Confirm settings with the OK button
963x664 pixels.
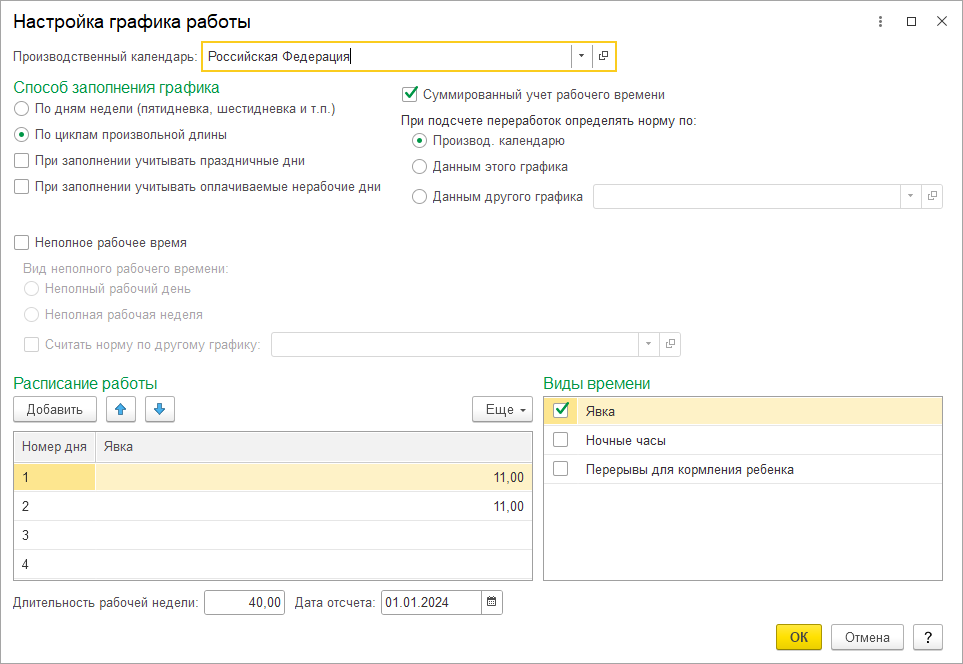(x=798, y=638)
